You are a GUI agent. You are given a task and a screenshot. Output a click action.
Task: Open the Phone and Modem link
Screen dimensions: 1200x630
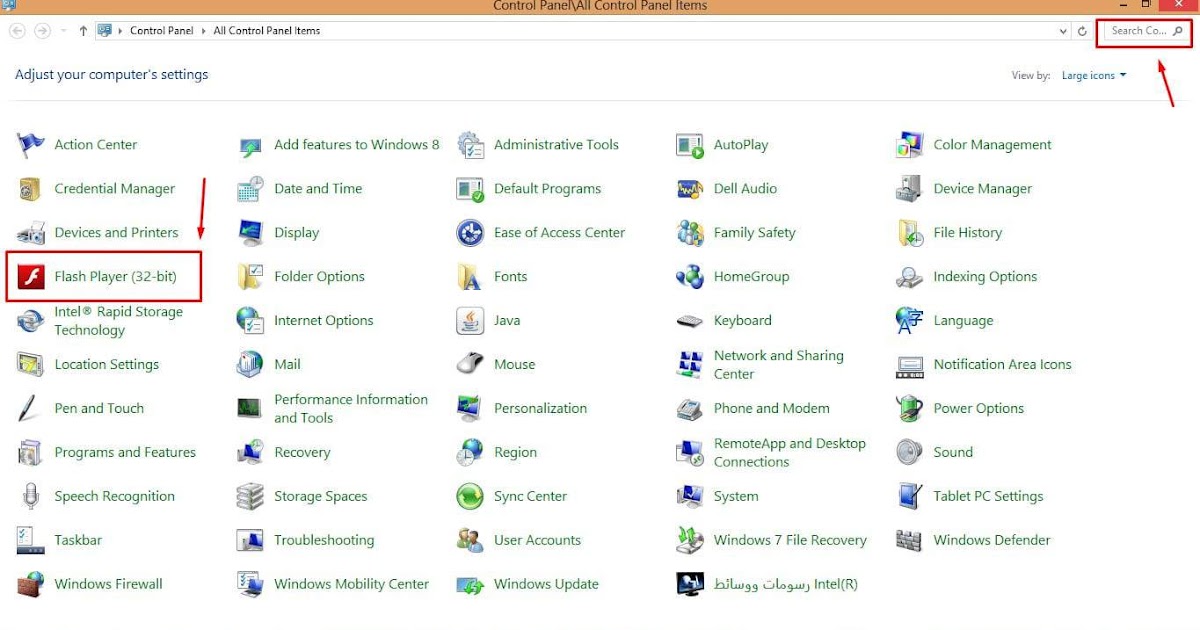click(x=771, y=409)
